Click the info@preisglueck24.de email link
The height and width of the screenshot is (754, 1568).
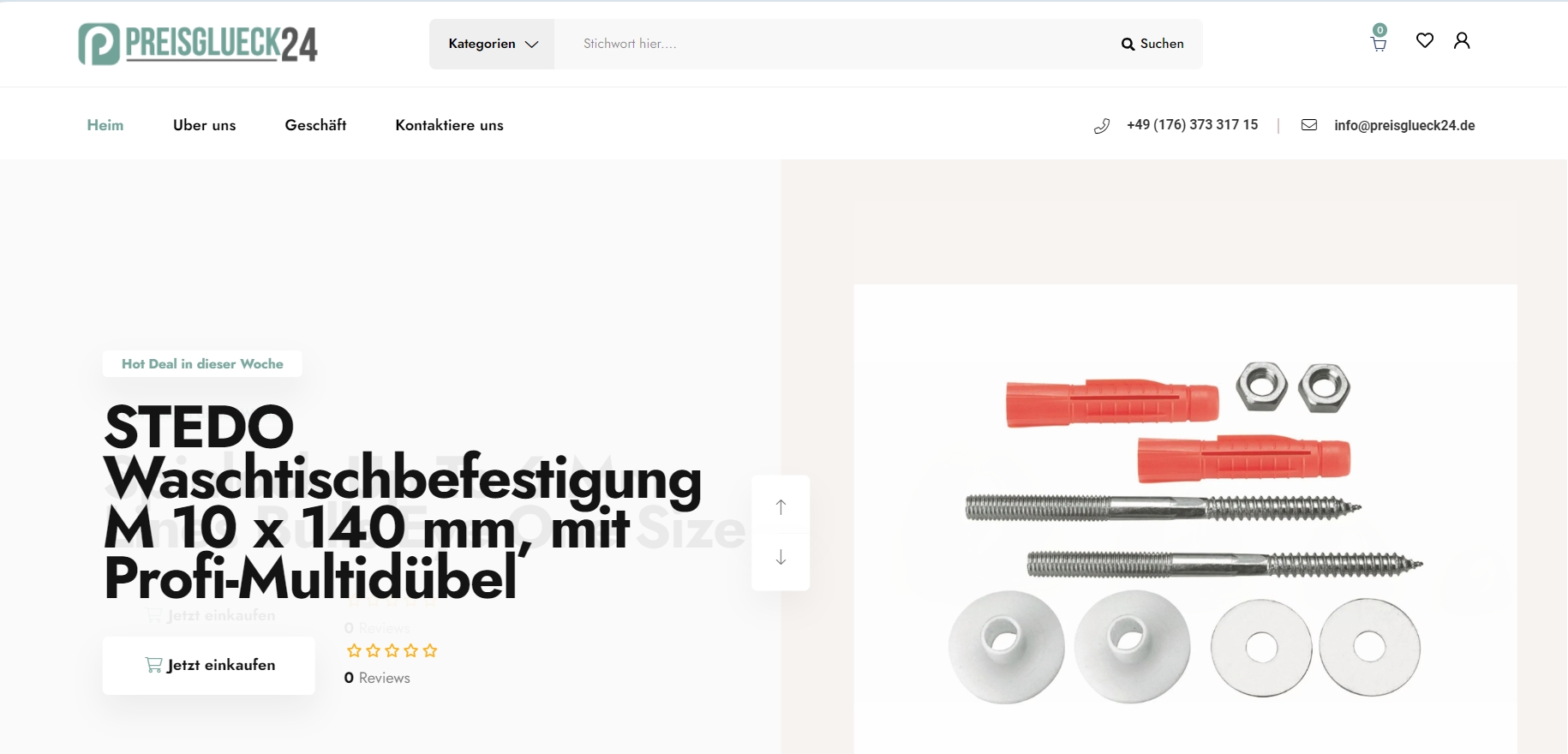click(x=1404, y=125)
